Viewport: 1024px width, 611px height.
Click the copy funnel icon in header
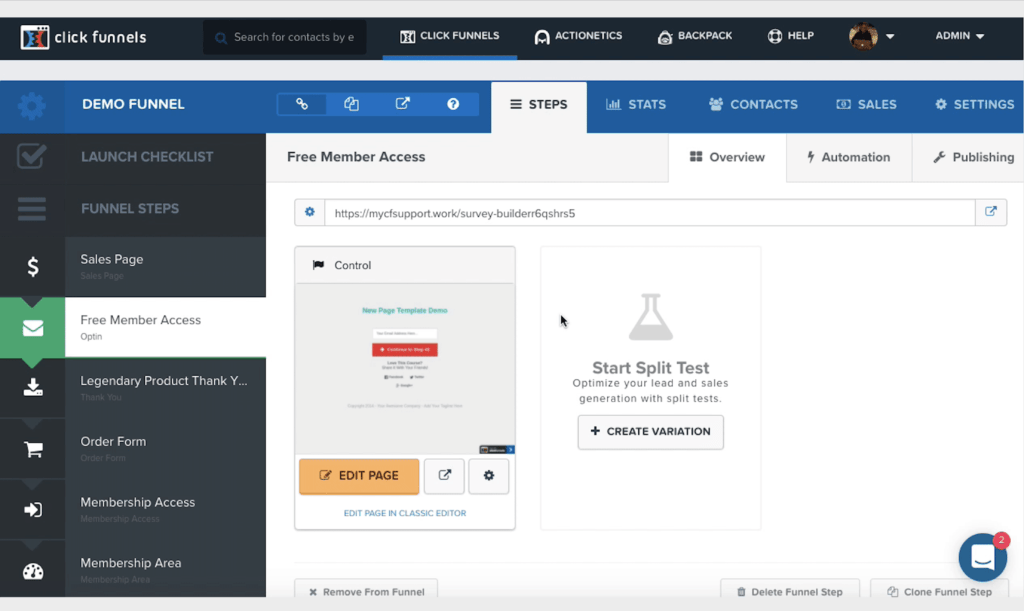tap(352, 104)
